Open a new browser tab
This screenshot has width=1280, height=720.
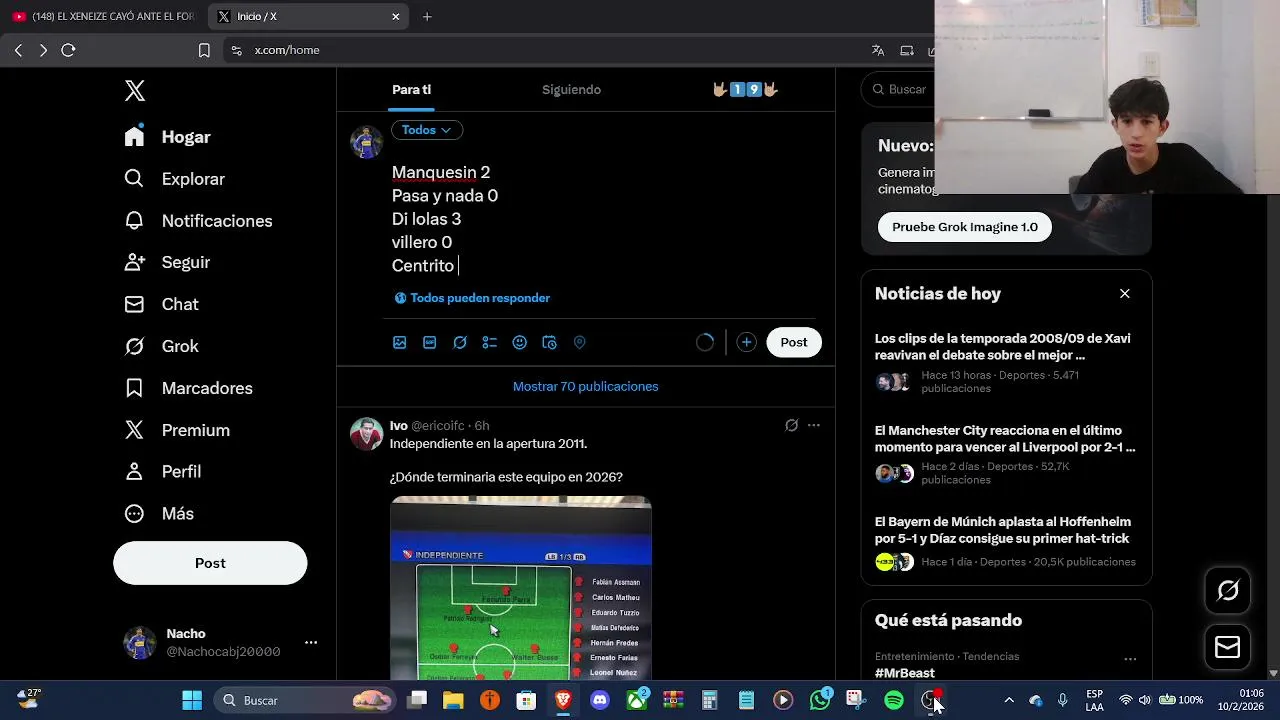pos(427,16)
